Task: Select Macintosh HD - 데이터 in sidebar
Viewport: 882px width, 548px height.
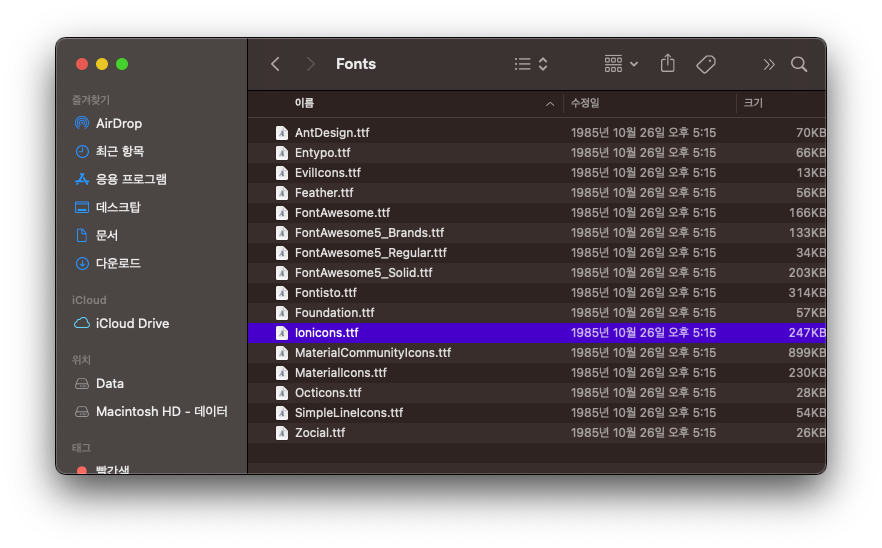Action: click(161, 412)
